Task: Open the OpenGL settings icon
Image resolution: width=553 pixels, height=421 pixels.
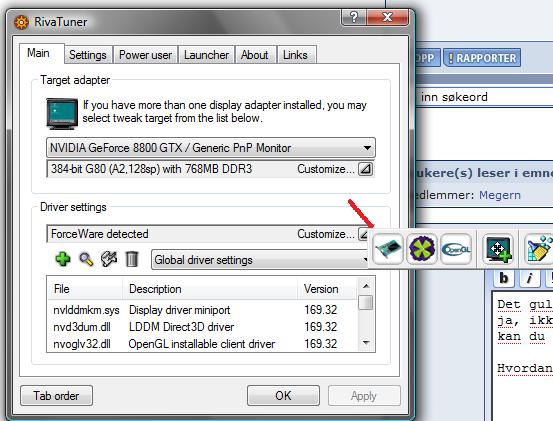Action: (456, 249)
